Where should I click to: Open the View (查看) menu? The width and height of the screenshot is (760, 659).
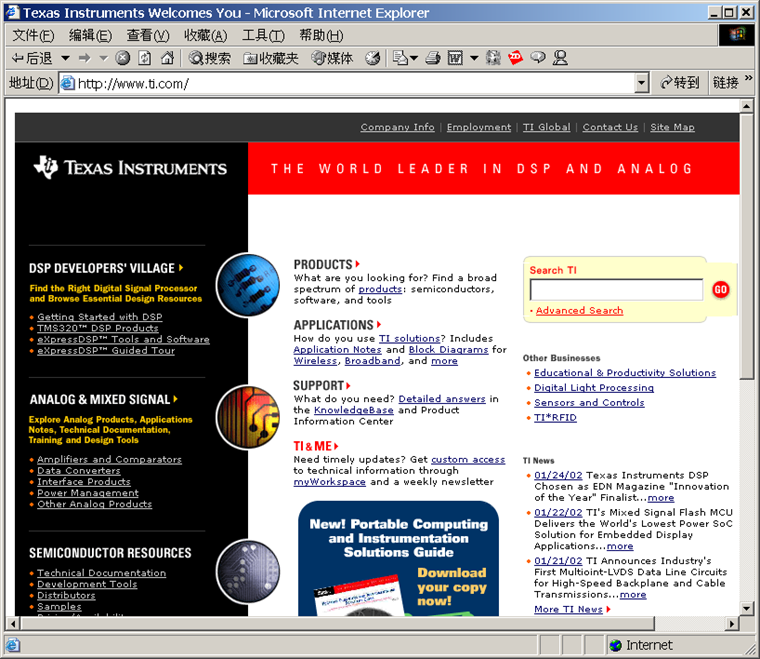[x=148, y=35]
